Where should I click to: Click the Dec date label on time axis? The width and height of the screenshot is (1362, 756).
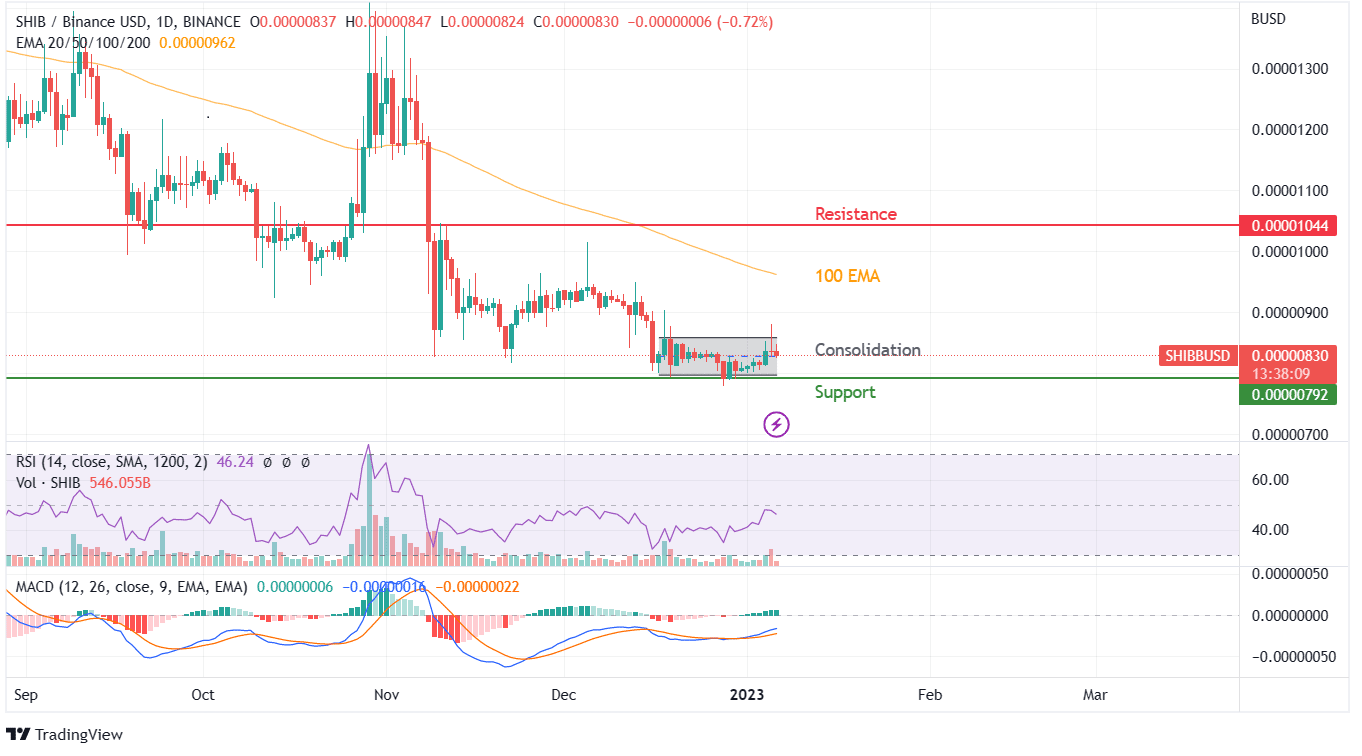(564, 694)
